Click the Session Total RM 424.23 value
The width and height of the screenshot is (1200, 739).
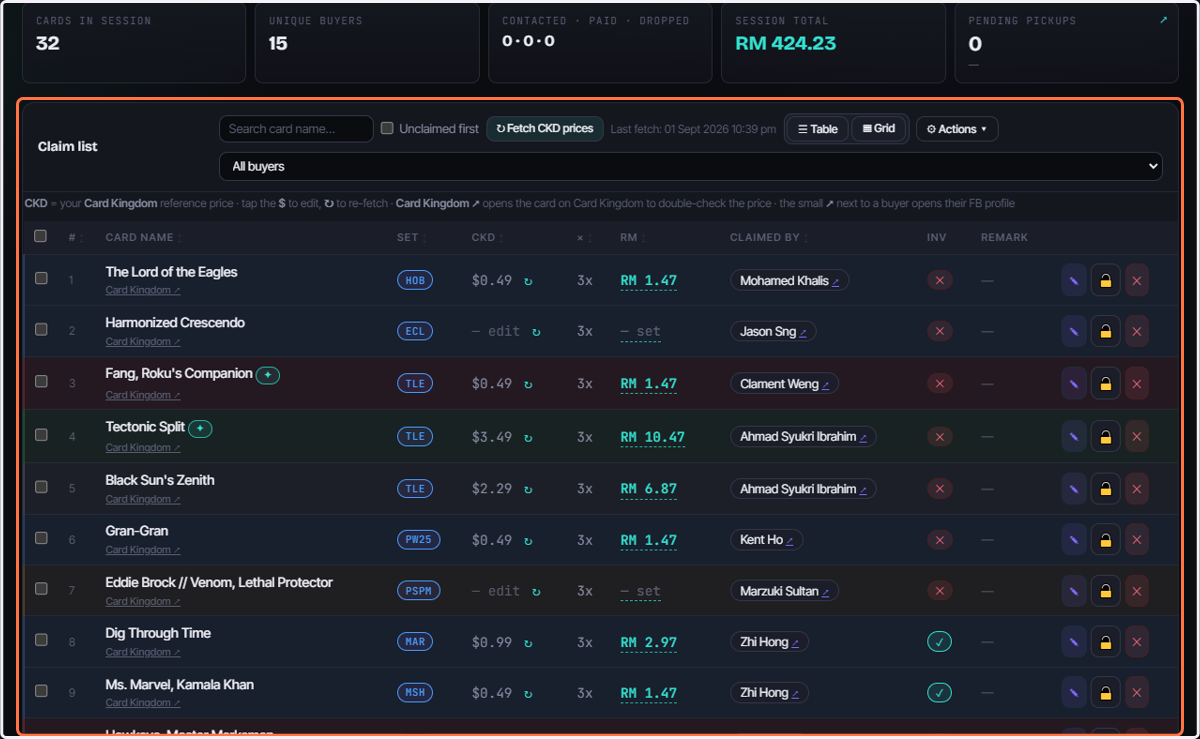[785, 43]
